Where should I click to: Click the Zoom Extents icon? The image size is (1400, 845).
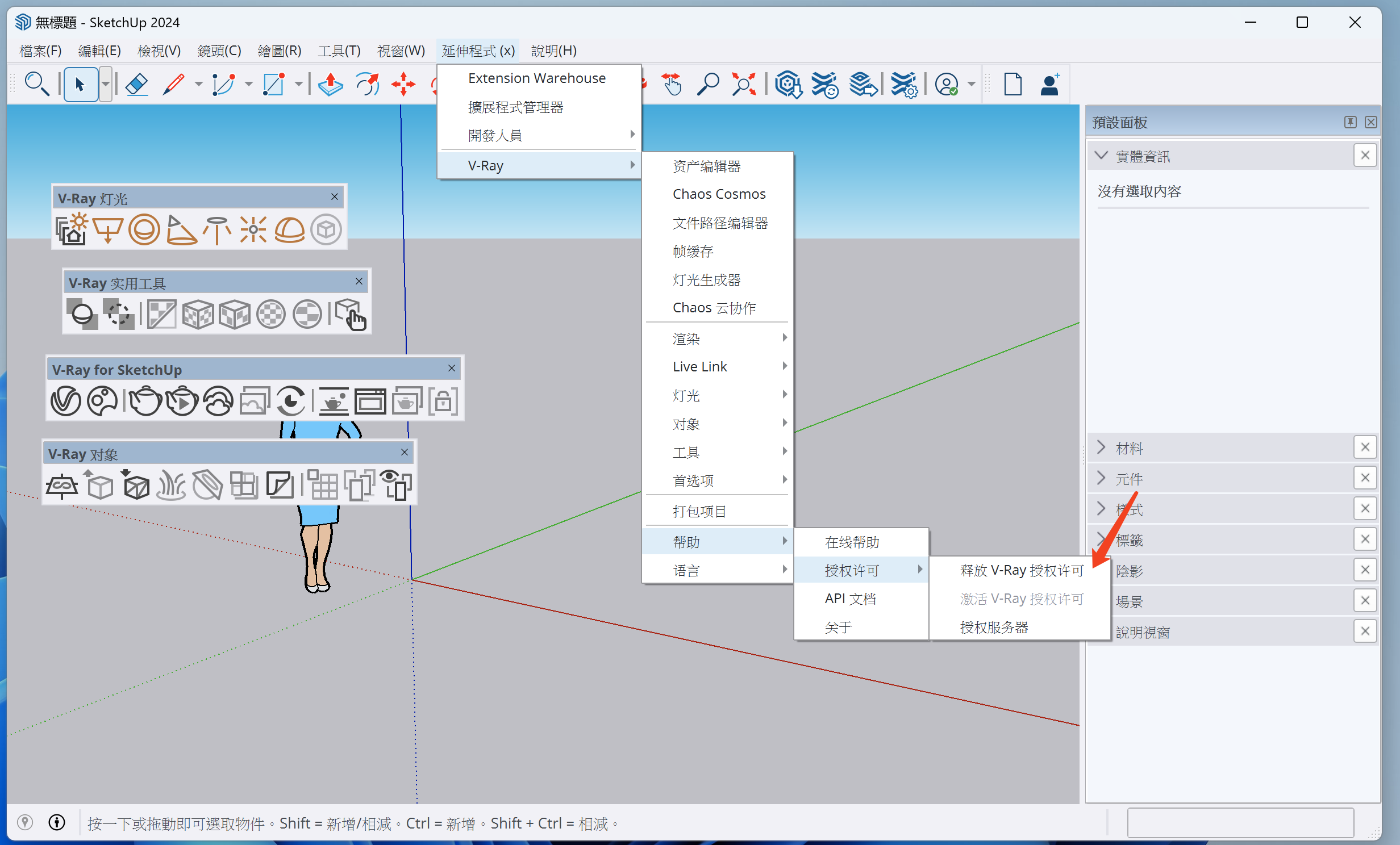point(744,85)
